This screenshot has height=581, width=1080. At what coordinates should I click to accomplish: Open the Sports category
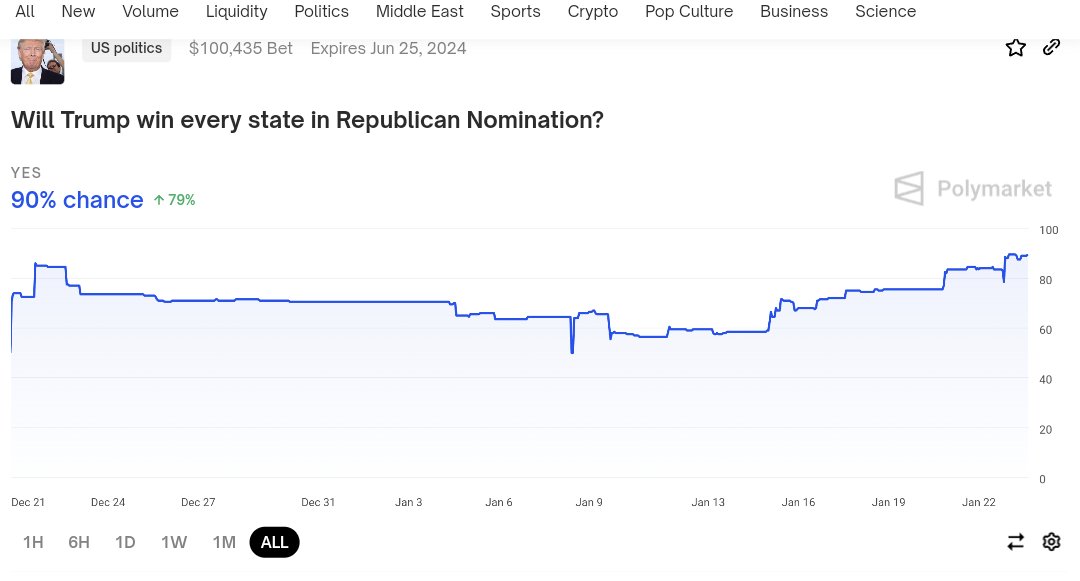[515, 12]
